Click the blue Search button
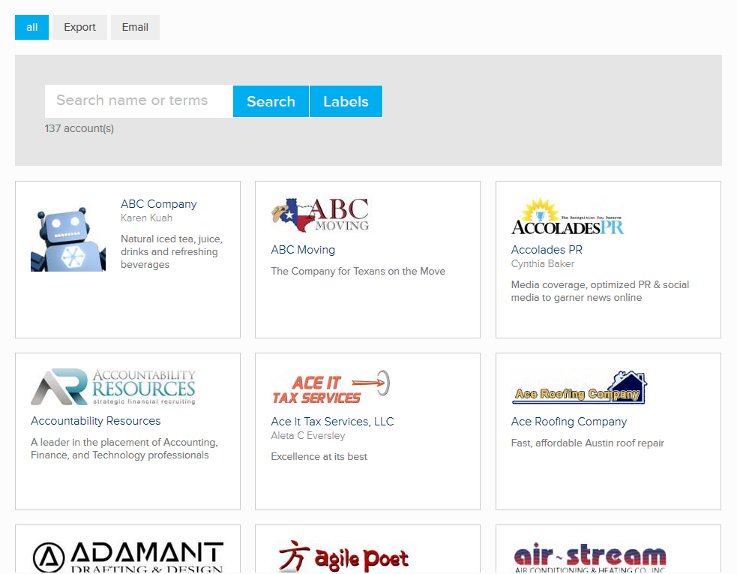The height and width of the screenshot is (574, 737). pos(271,101)
